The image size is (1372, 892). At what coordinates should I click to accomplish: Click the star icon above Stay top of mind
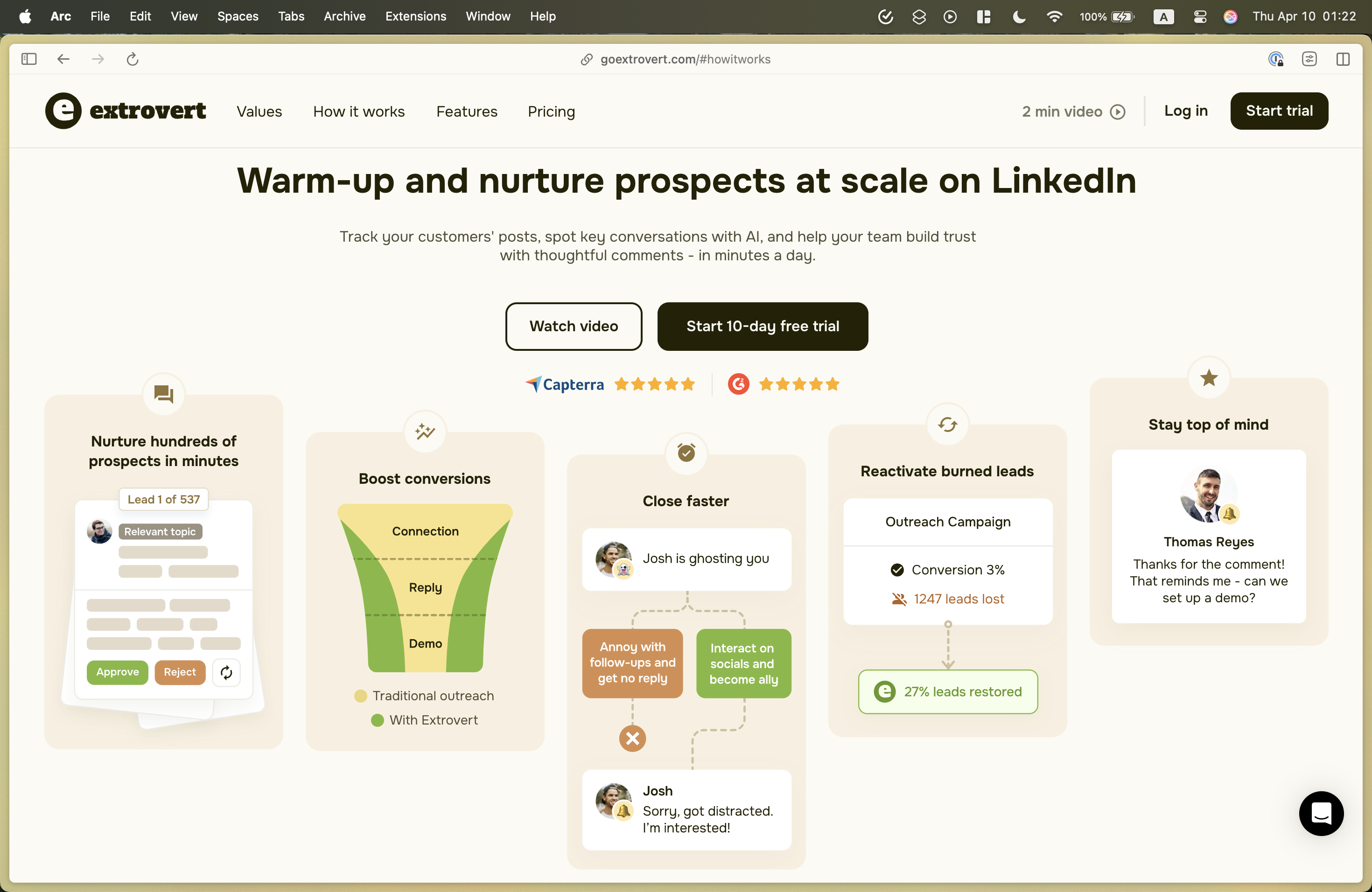(x=1209, y=378)
